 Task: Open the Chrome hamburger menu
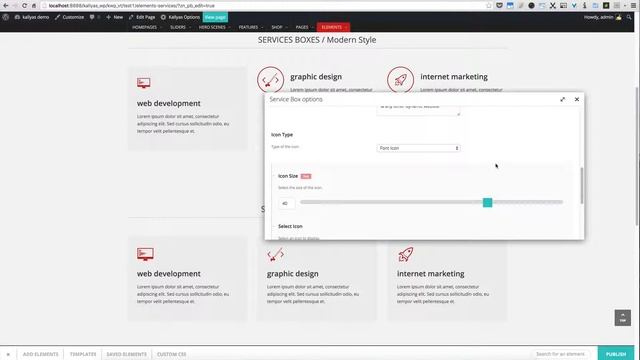coord(633,6)
